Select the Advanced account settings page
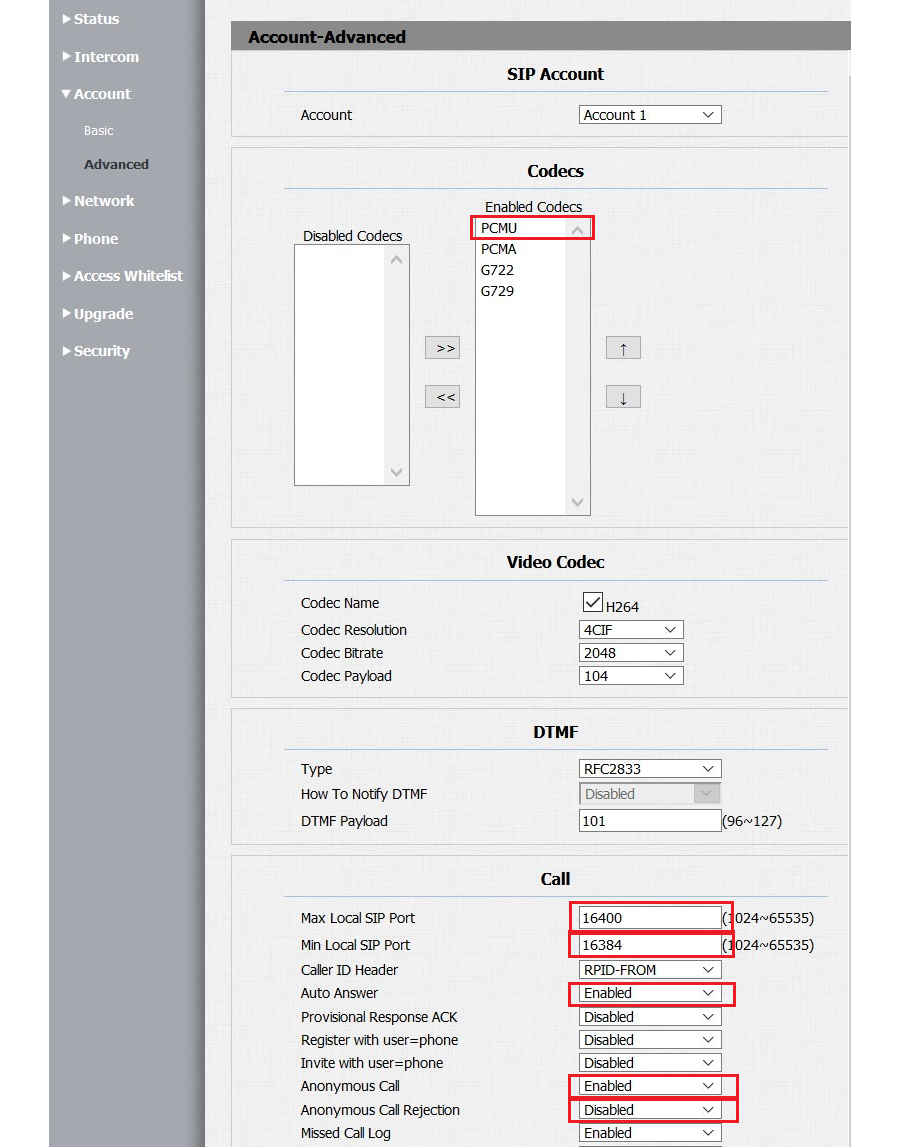This screenshot has width=900, height=1147. (116, 164)
